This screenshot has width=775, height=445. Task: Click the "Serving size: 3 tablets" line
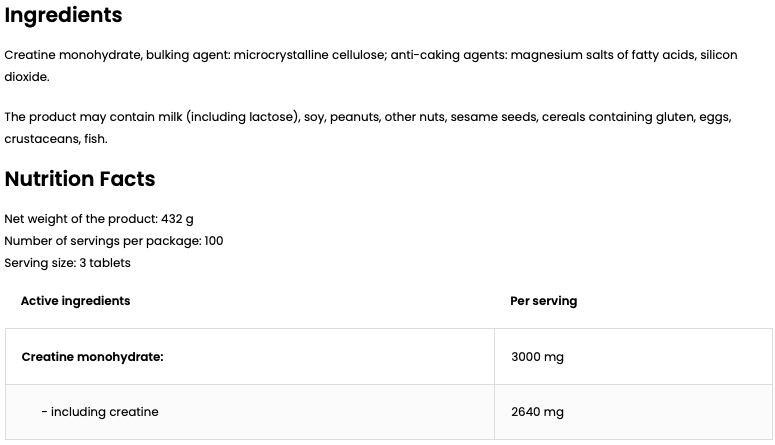coord(67,263)
